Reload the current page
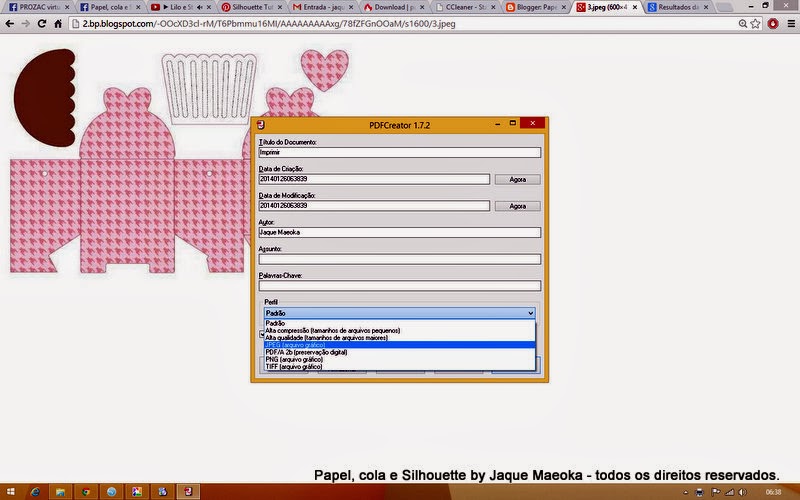 click(42, 23)
